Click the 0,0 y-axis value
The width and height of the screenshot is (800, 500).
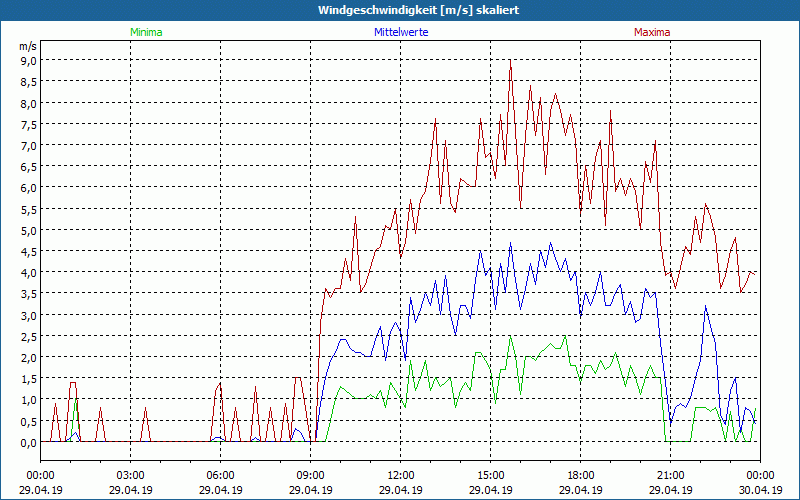tap(29, 442)
